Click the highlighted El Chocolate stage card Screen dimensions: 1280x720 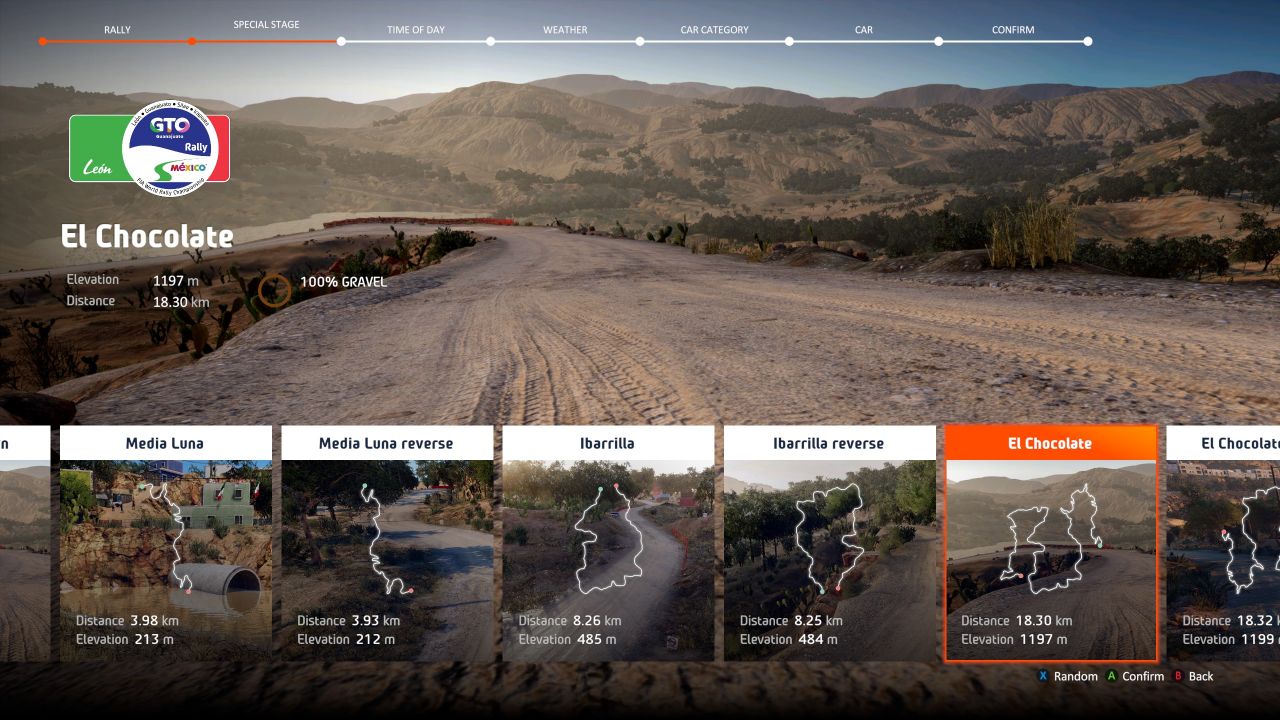coord(1050,543)
